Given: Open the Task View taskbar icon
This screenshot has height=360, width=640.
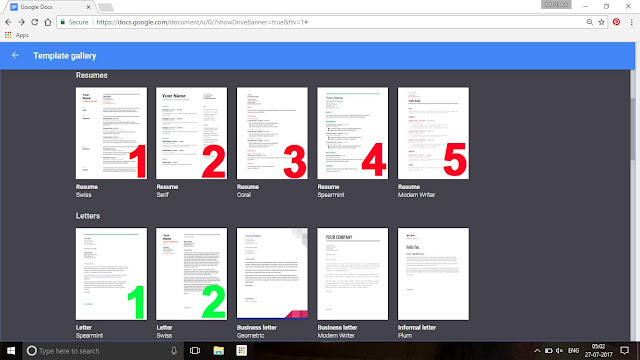Looking at the screenshot, I should (195, 351).
